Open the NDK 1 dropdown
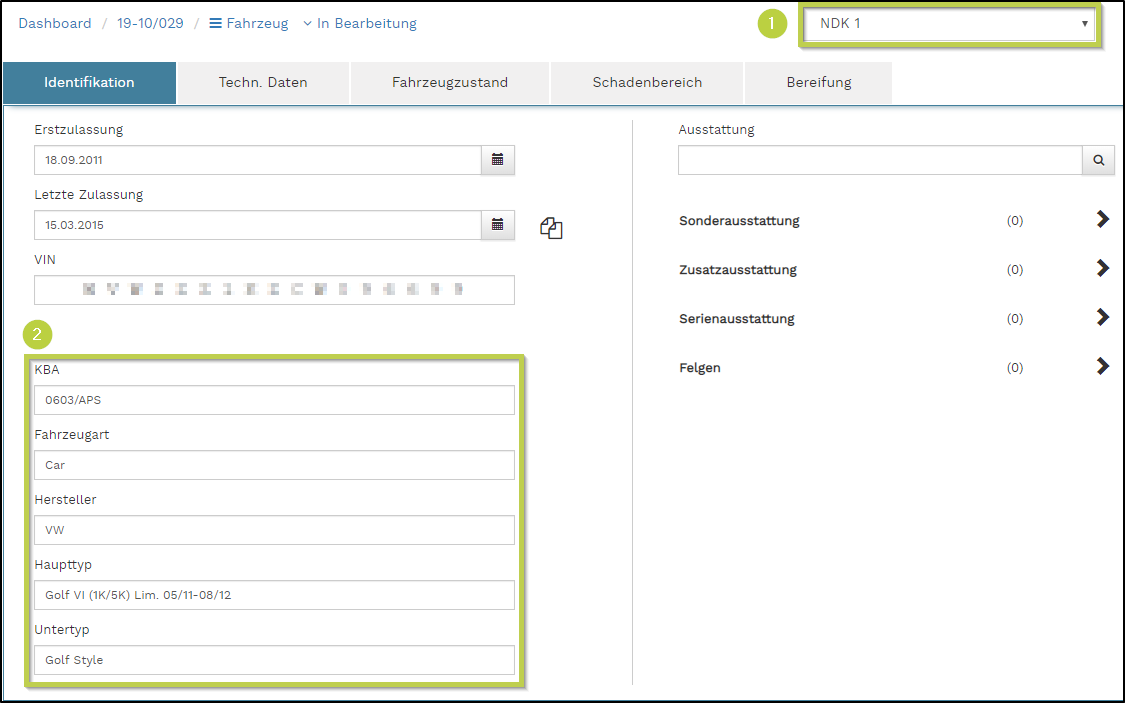The height and width of the screenshot is (703, 1125). [950, 23]
